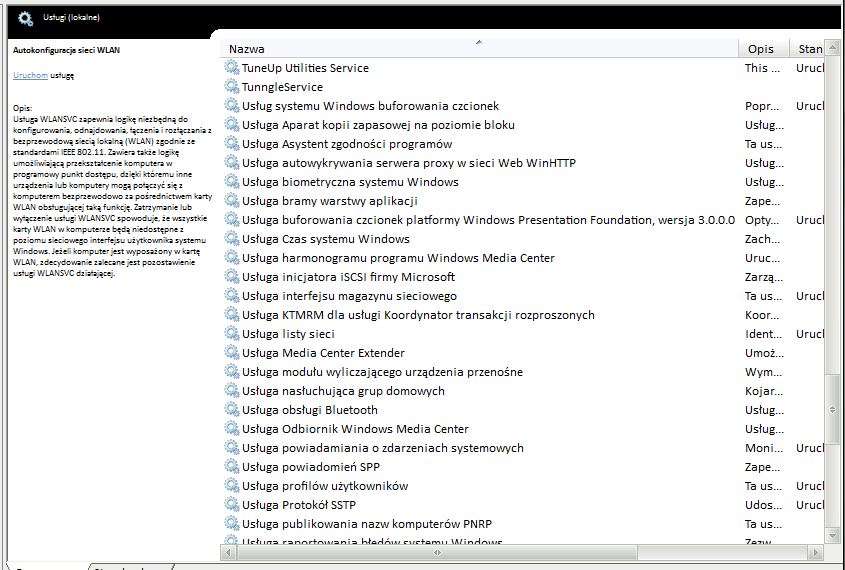The image size is (845, 570).
Task: Click the Stan cell of Usługa listy sieci
Action: pyautogui.click(x=810, y=334)
